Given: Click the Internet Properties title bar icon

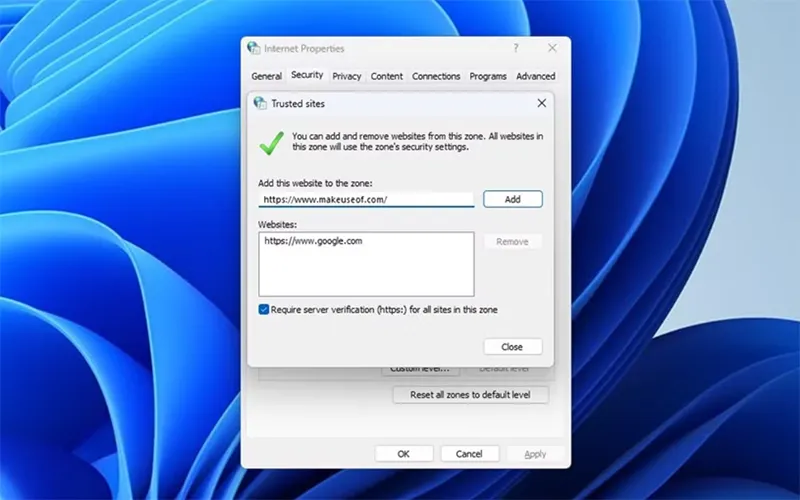Looking at the screenshot, I should (x=254, y=48).
